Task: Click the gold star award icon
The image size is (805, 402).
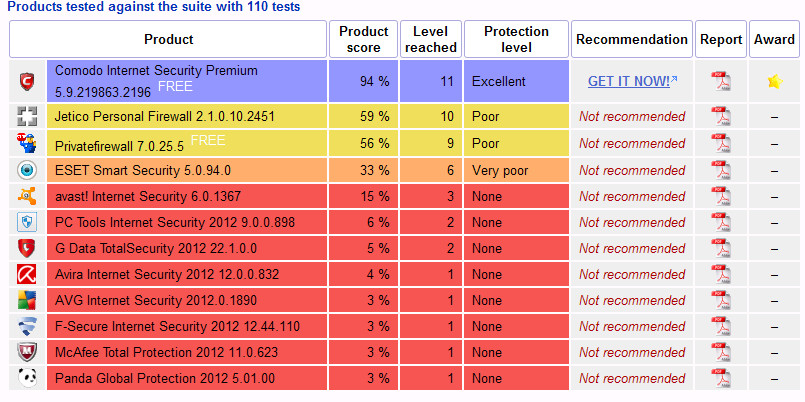Action: click(x=775, y=81)
